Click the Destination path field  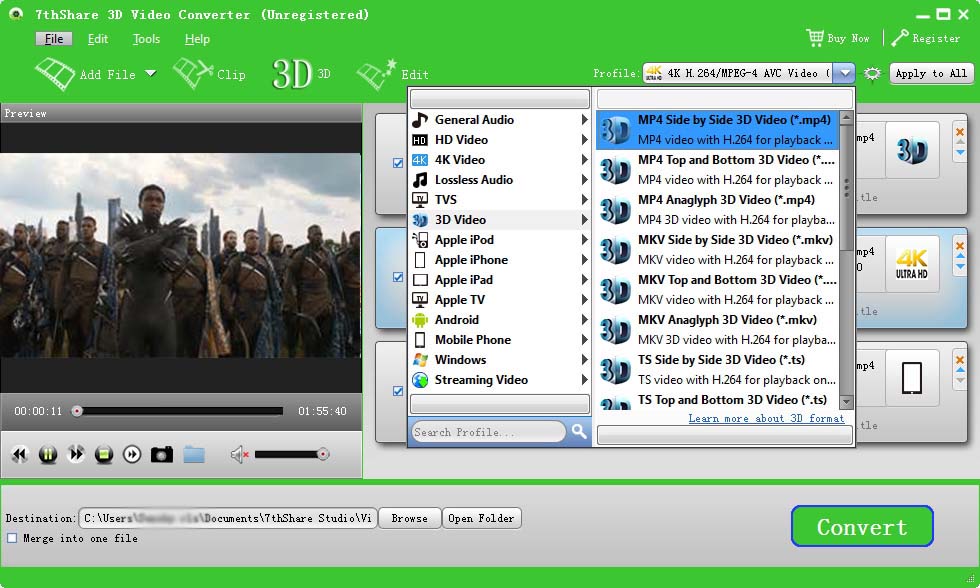(228, 518)
